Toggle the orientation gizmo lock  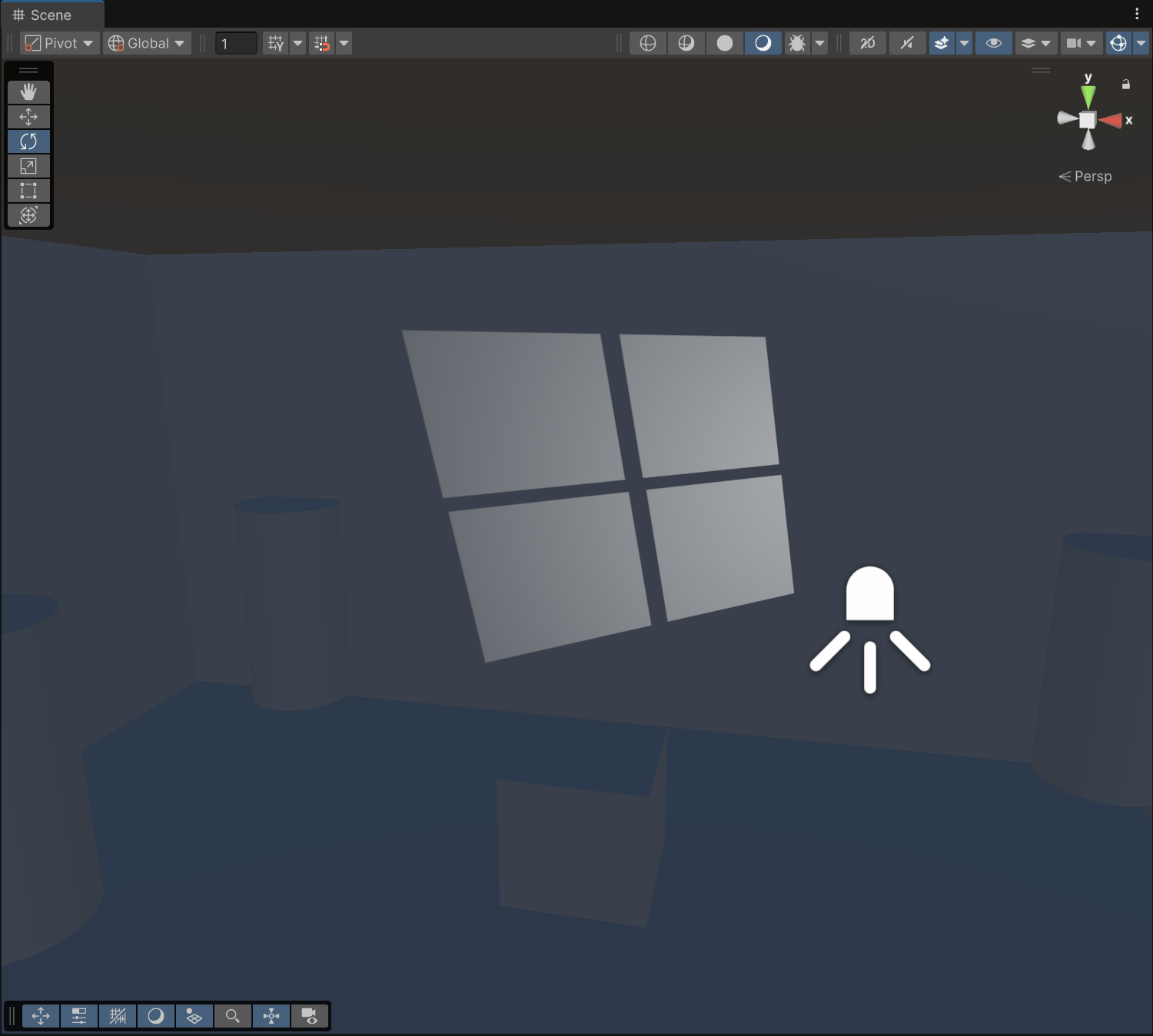1126,85
